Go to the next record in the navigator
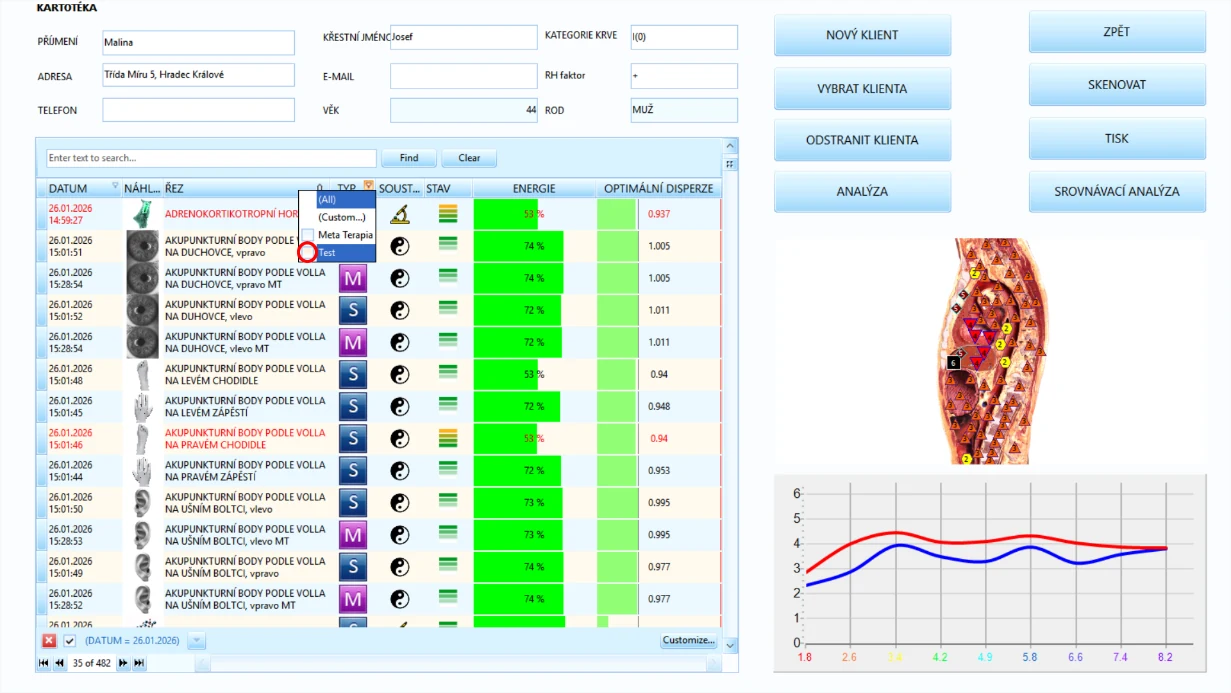 (x=124, y=663)
